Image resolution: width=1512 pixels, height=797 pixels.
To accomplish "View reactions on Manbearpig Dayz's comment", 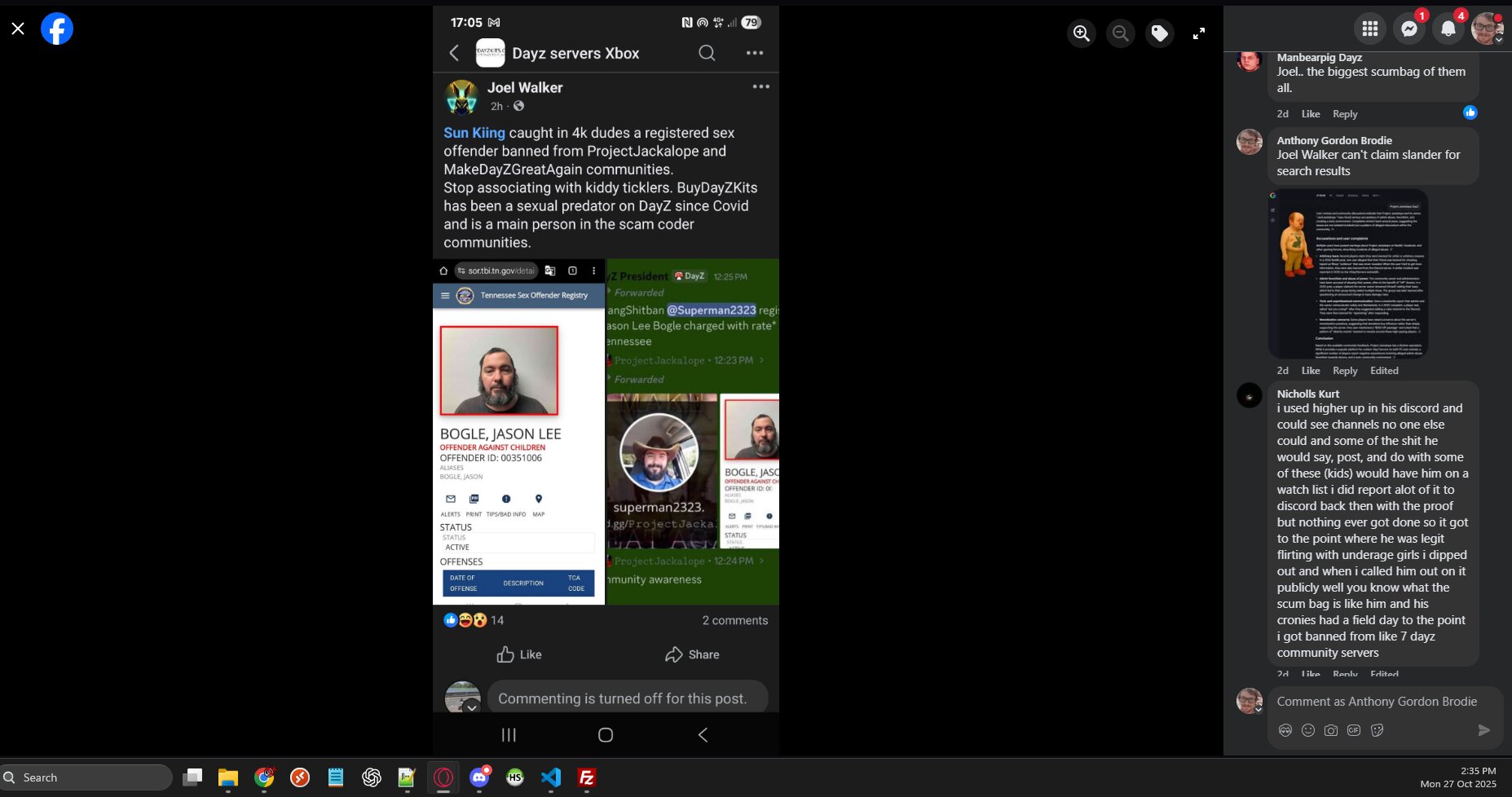I will 1470,112.
